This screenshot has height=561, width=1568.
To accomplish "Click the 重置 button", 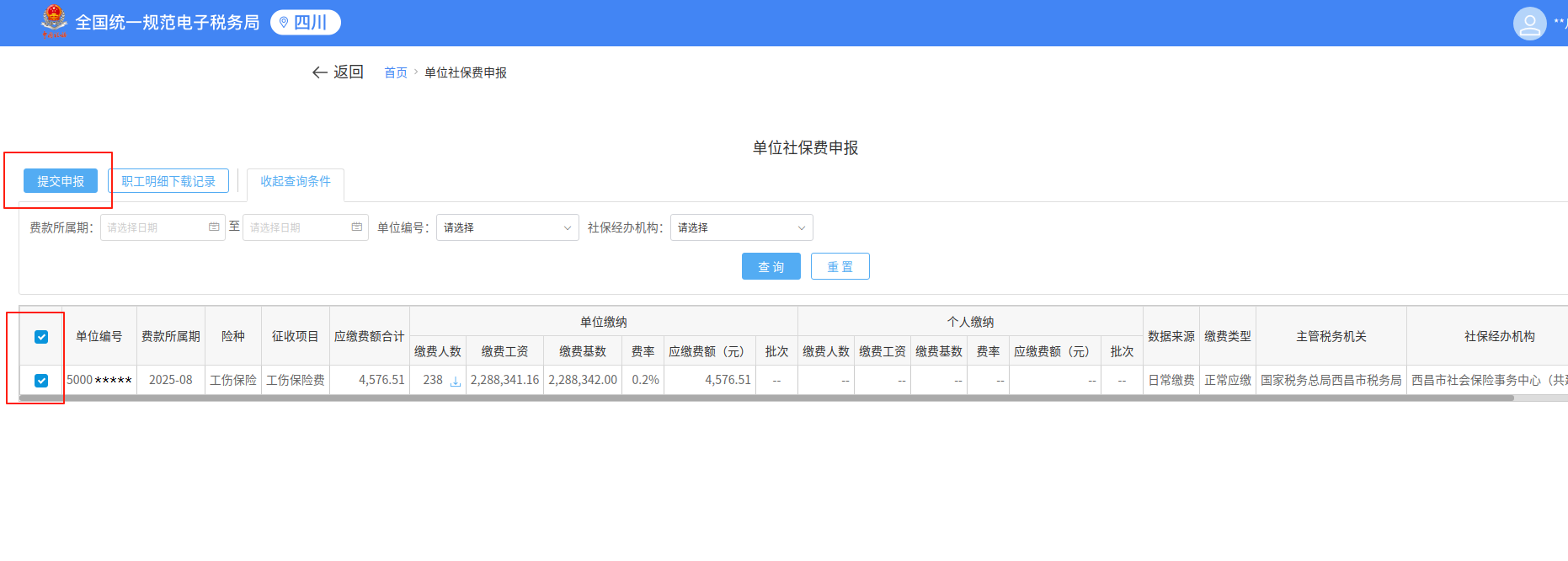I will 840,267.
